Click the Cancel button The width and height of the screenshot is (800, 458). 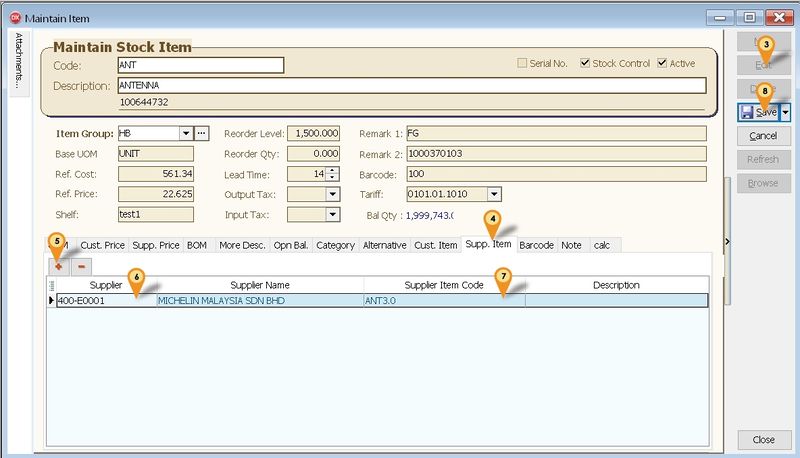point(763,136)
